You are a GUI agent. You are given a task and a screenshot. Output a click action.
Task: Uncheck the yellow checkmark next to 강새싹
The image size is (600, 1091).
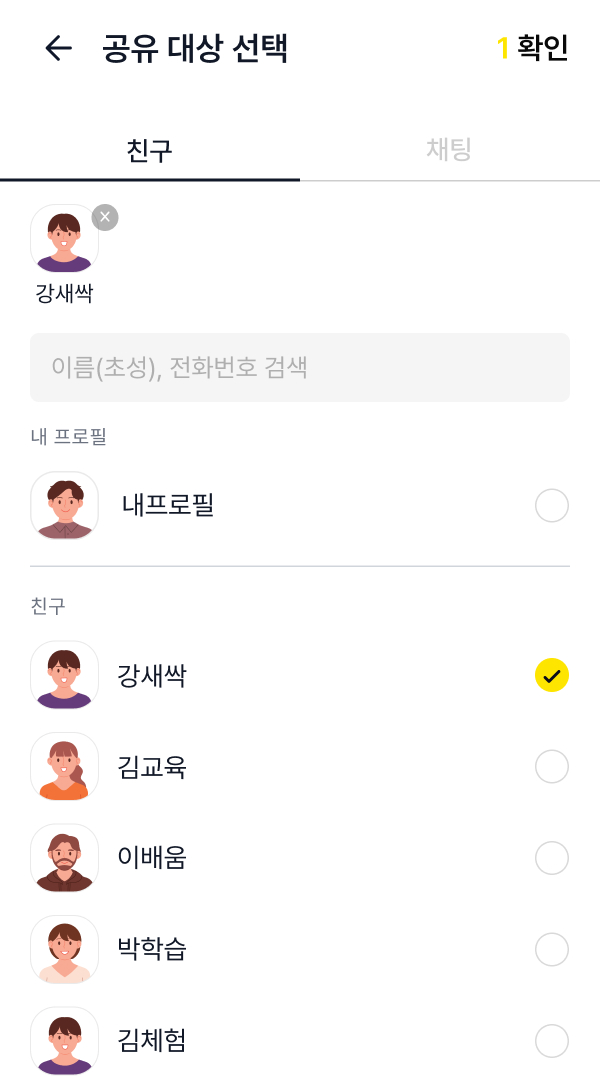click(552, 675)
